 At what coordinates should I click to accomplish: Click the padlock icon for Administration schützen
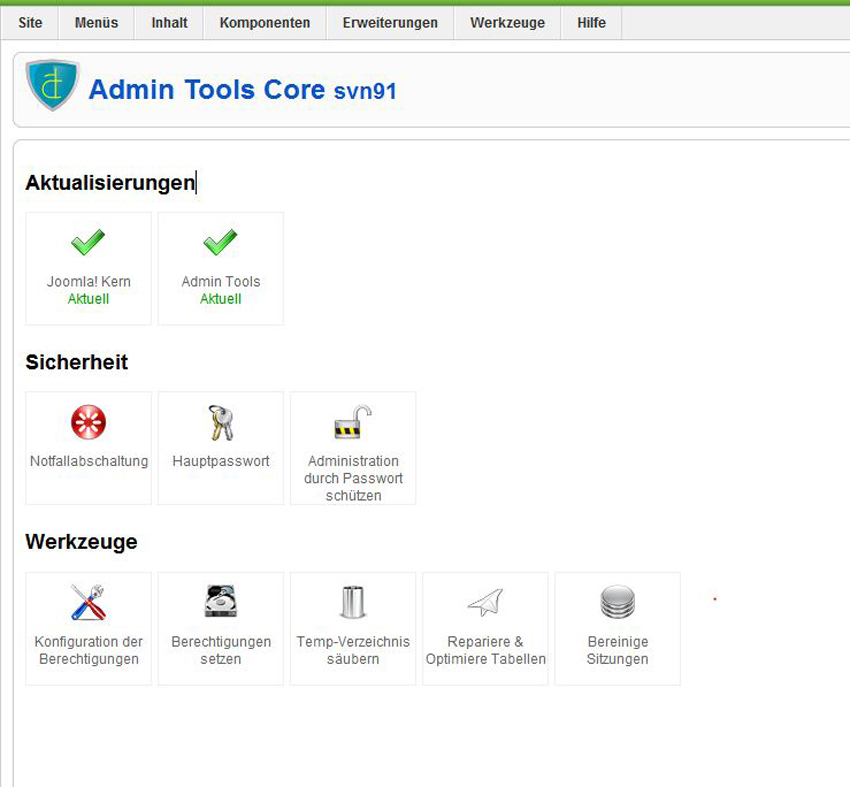(x=353, y=422)
